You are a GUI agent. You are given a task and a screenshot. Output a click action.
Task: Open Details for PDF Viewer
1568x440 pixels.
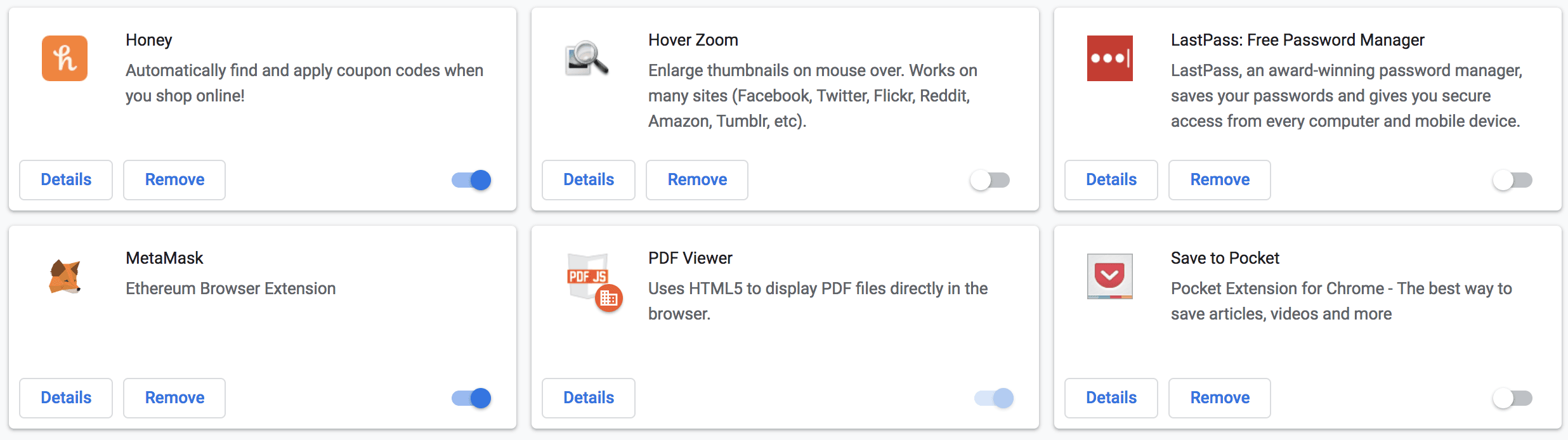(x=589, y=398)
